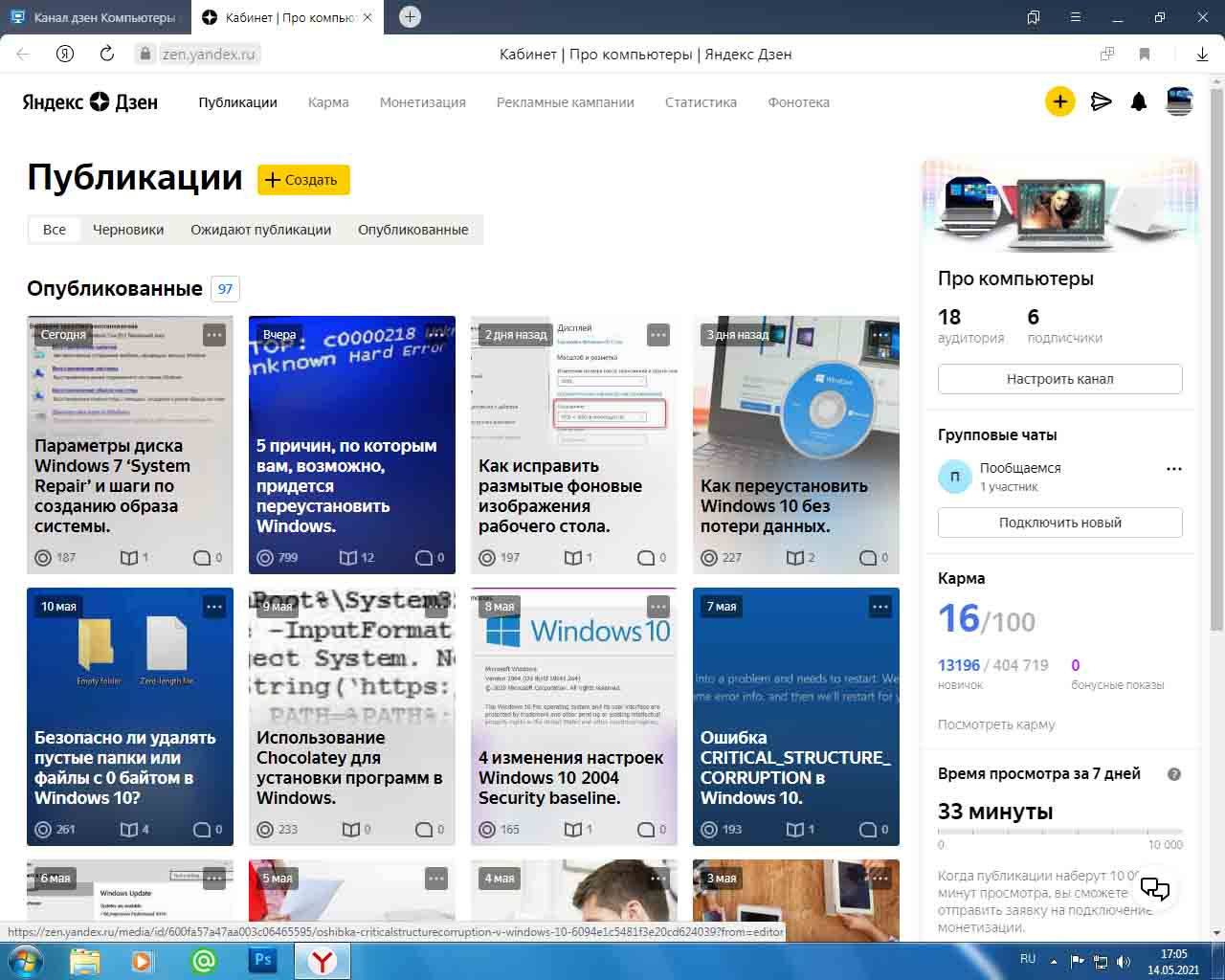Open the floating chat support icon

click(x=1155, y=887)
